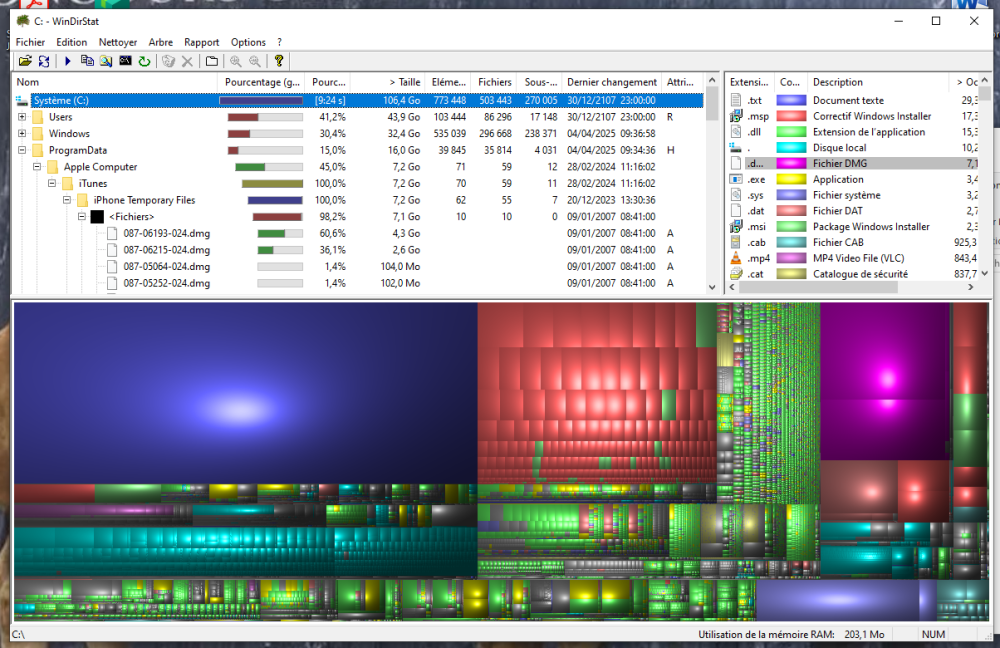
Task: Select the 087-05064-024.dmg row
Action: tap(357, 267)
